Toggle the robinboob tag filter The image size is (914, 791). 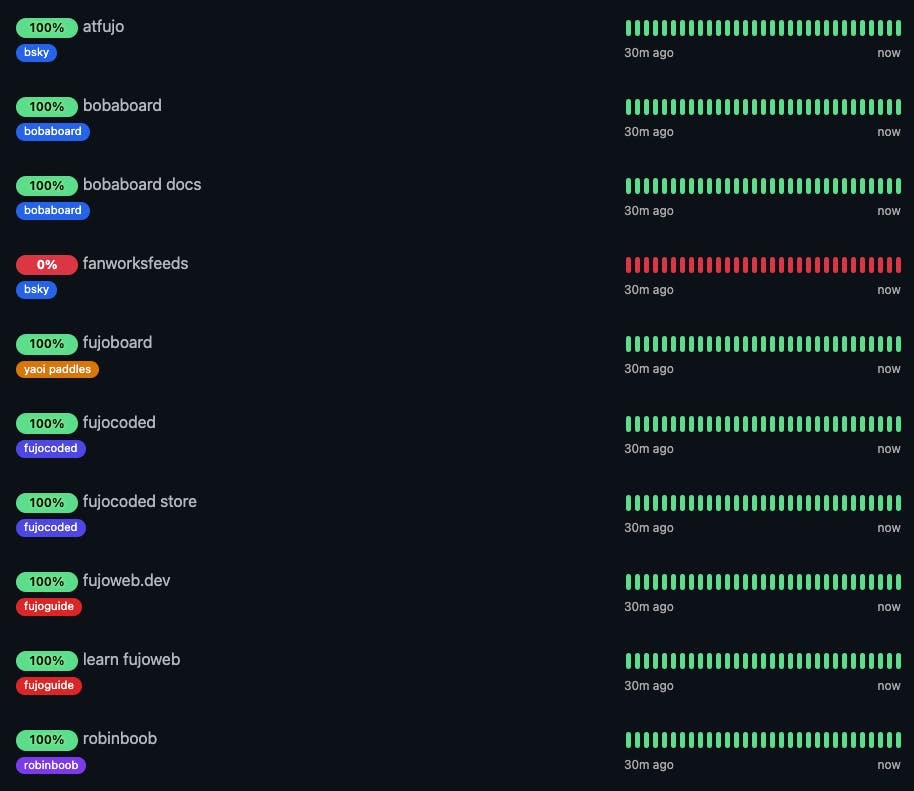51,765
